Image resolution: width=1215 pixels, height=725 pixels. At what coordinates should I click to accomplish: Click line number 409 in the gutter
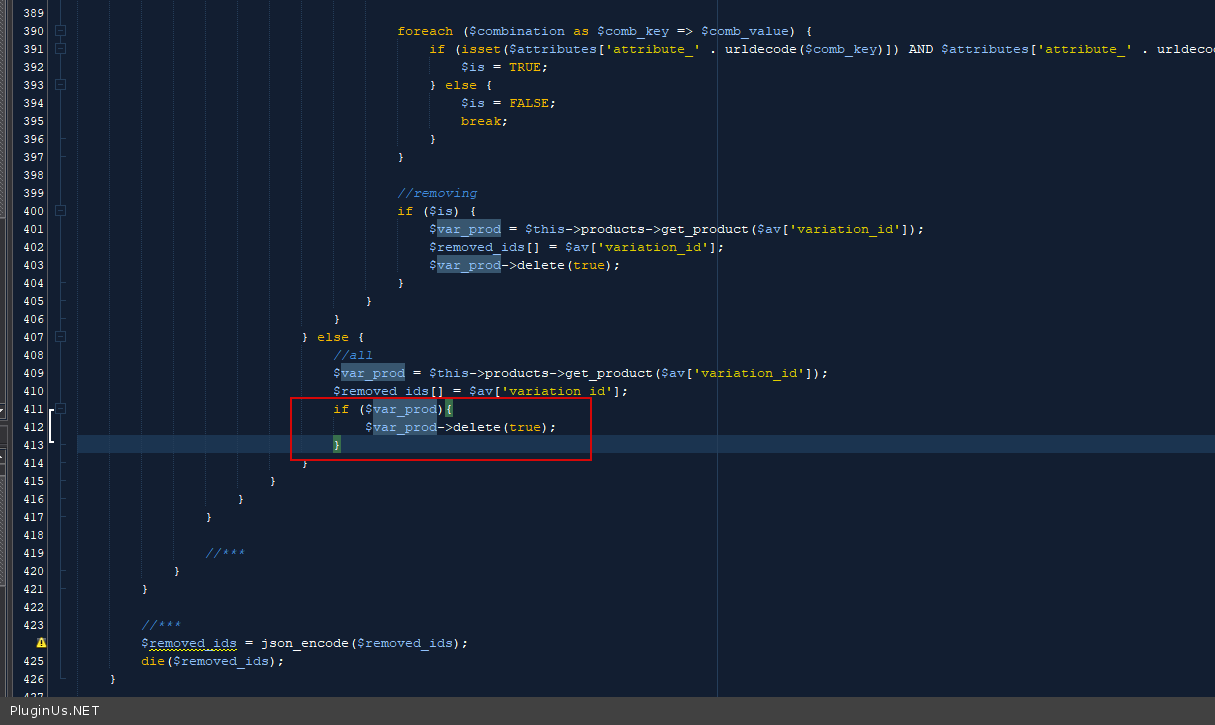[x=33, y=373]
